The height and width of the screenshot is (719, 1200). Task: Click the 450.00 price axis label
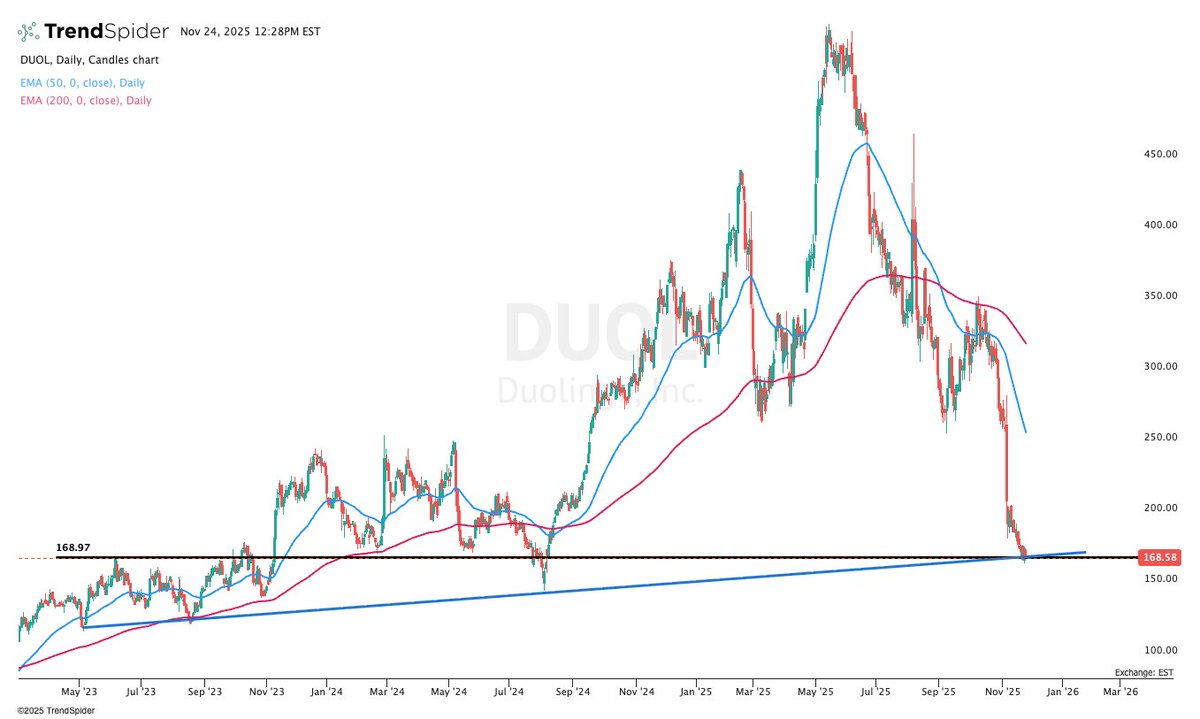click(1160, 155)
